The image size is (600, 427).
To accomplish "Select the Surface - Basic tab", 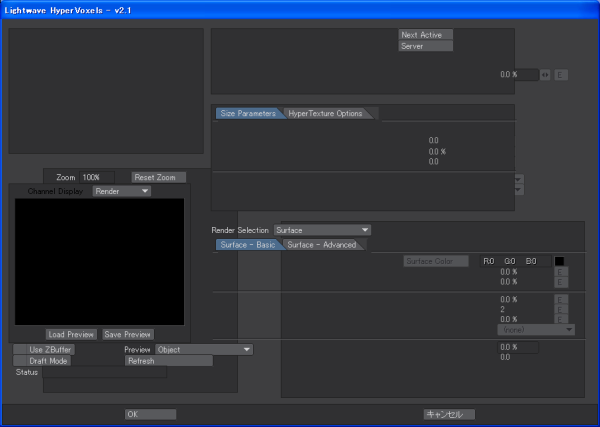I will point(248,245).
